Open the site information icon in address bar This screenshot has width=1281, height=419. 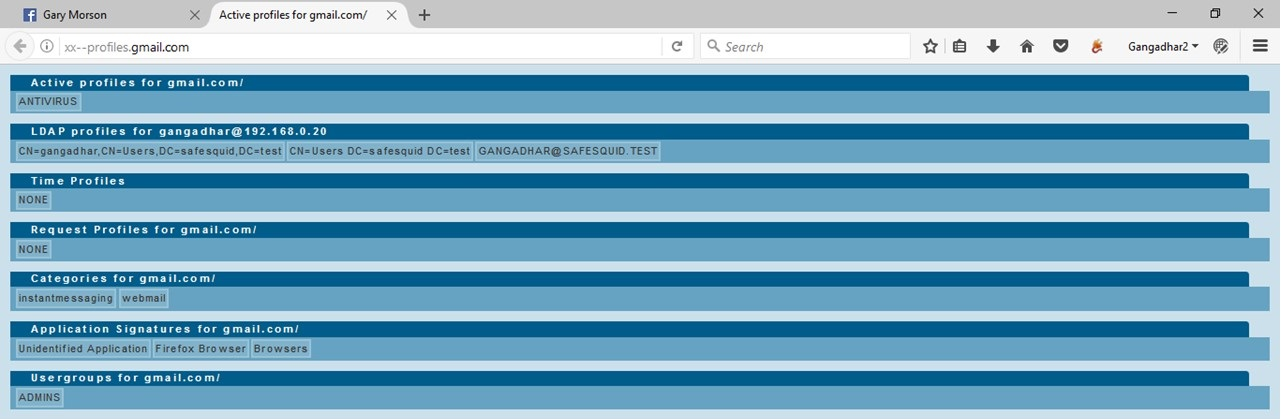(x=47, y=47)
